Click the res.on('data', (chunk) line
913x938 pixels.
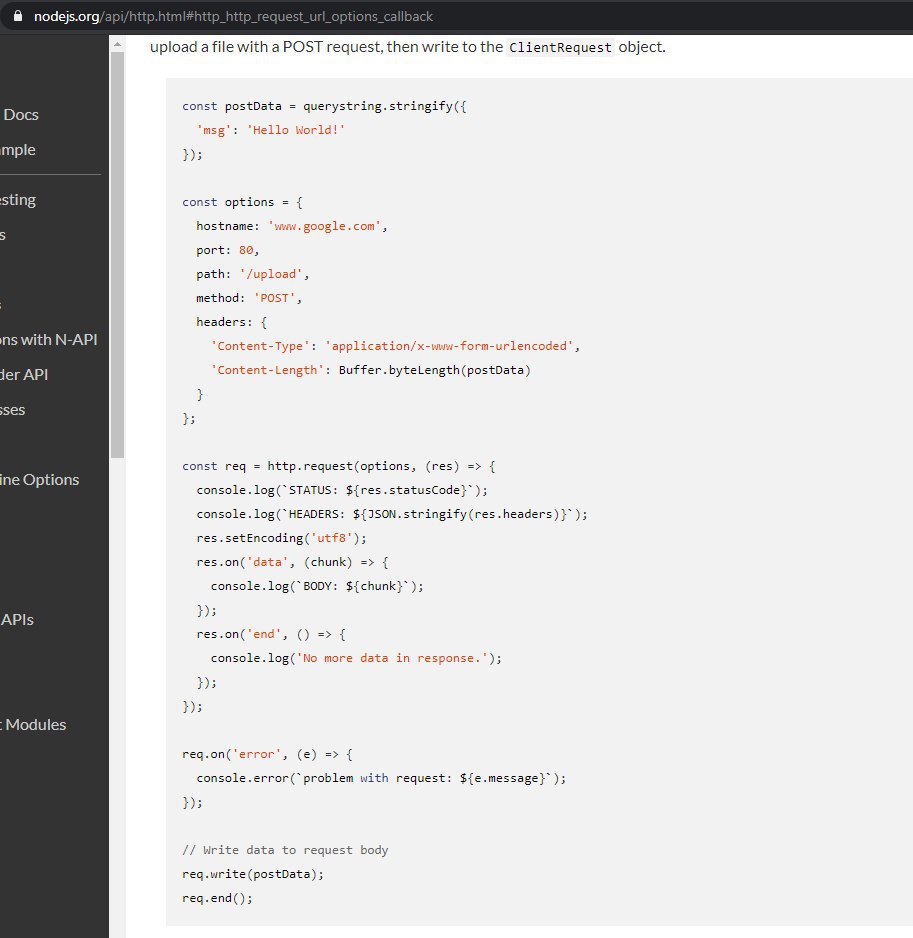[292, 562]
